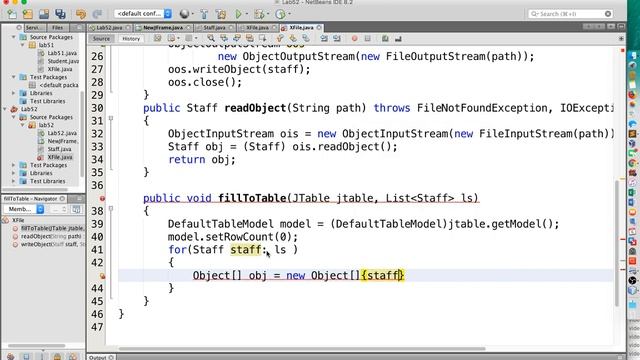This screenshot has width=640, height=360.
Task: Open the Lab52.java editor tab
Action: (x=109, y=28)
